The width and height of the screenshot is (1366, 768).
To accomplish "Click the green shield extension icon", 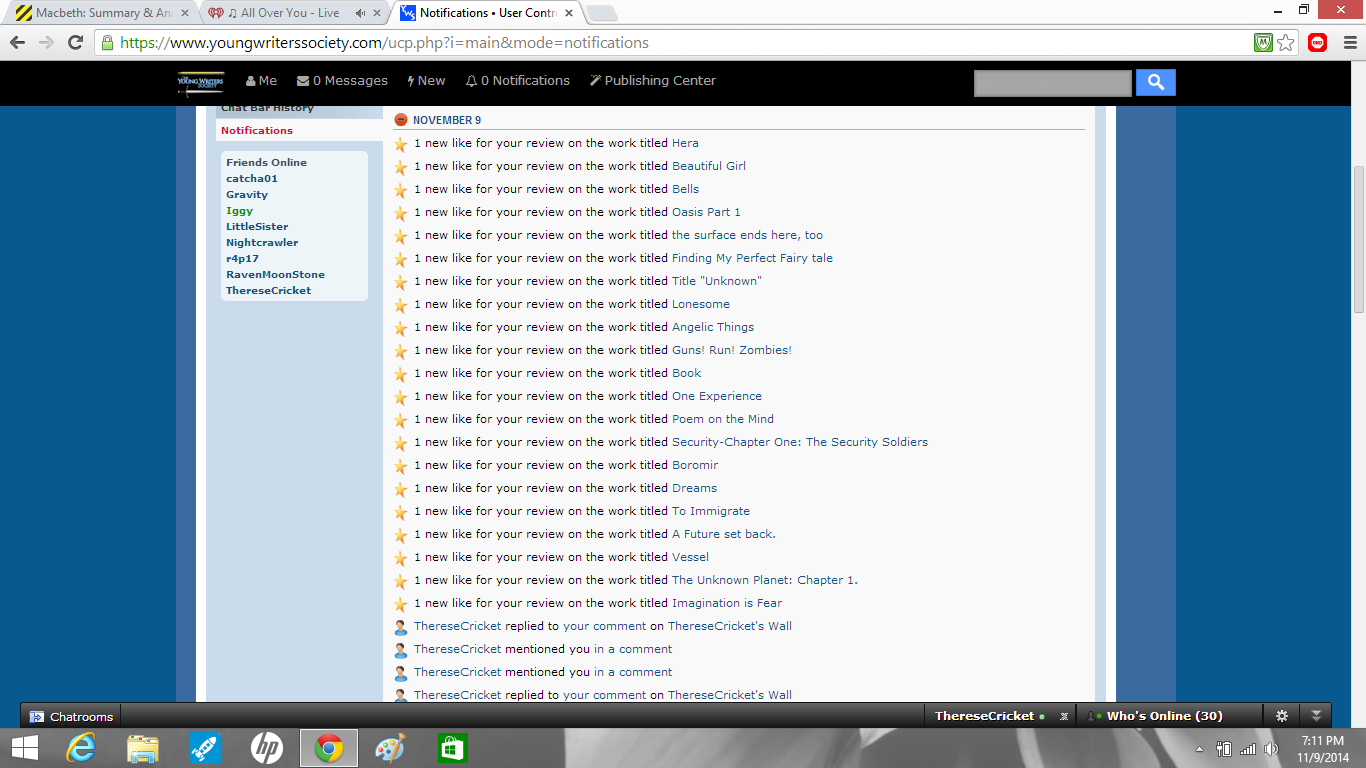I will (x=1263, y=43).
